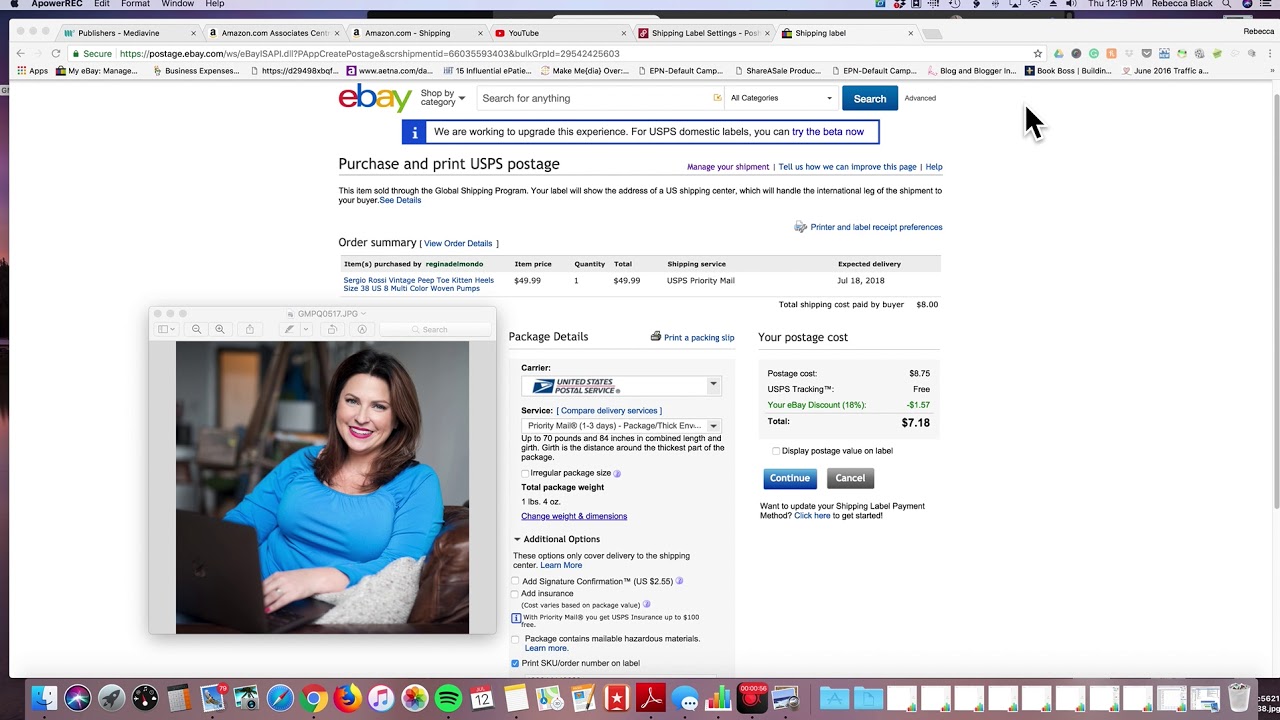This screenshot has width=1280, height=720.
Task: Open Safari from the Dock
Action: (x=280, y=698)
